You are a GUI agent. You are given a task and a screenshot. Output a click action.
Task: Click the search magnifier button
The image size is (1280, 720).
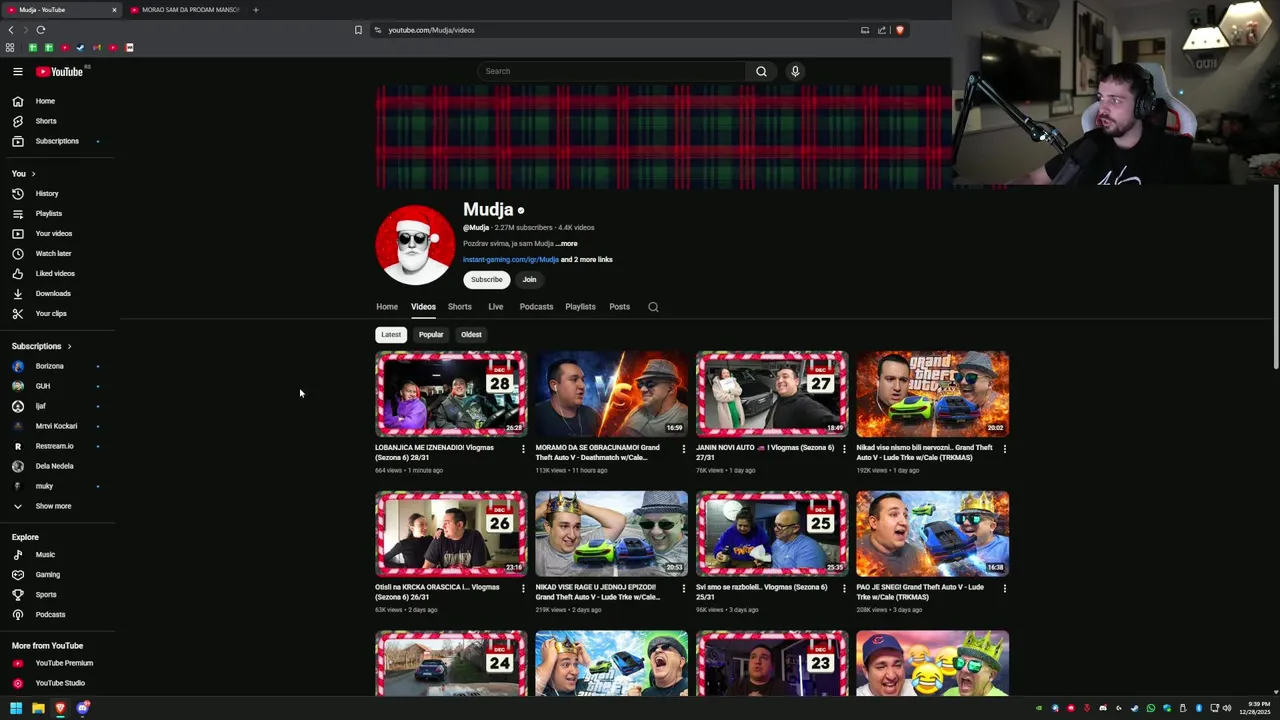761,71
